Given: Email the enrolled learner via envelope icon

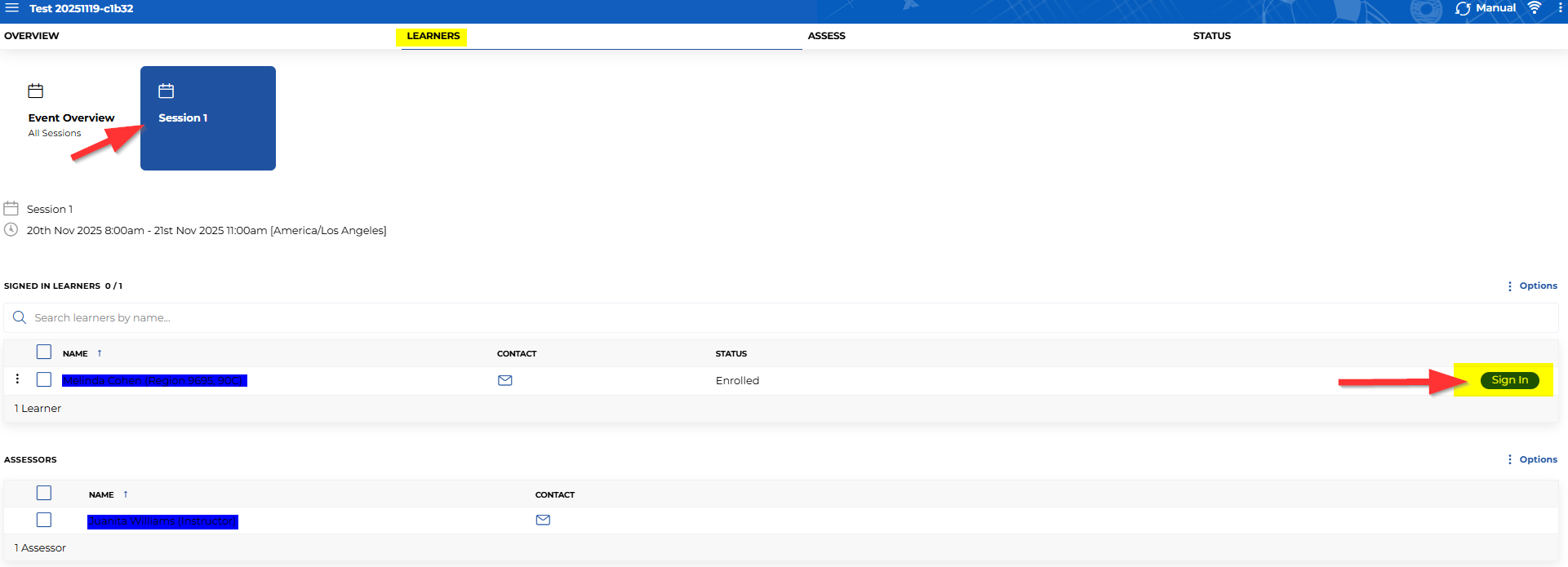Looking at the screenshot, I should 505,380.
